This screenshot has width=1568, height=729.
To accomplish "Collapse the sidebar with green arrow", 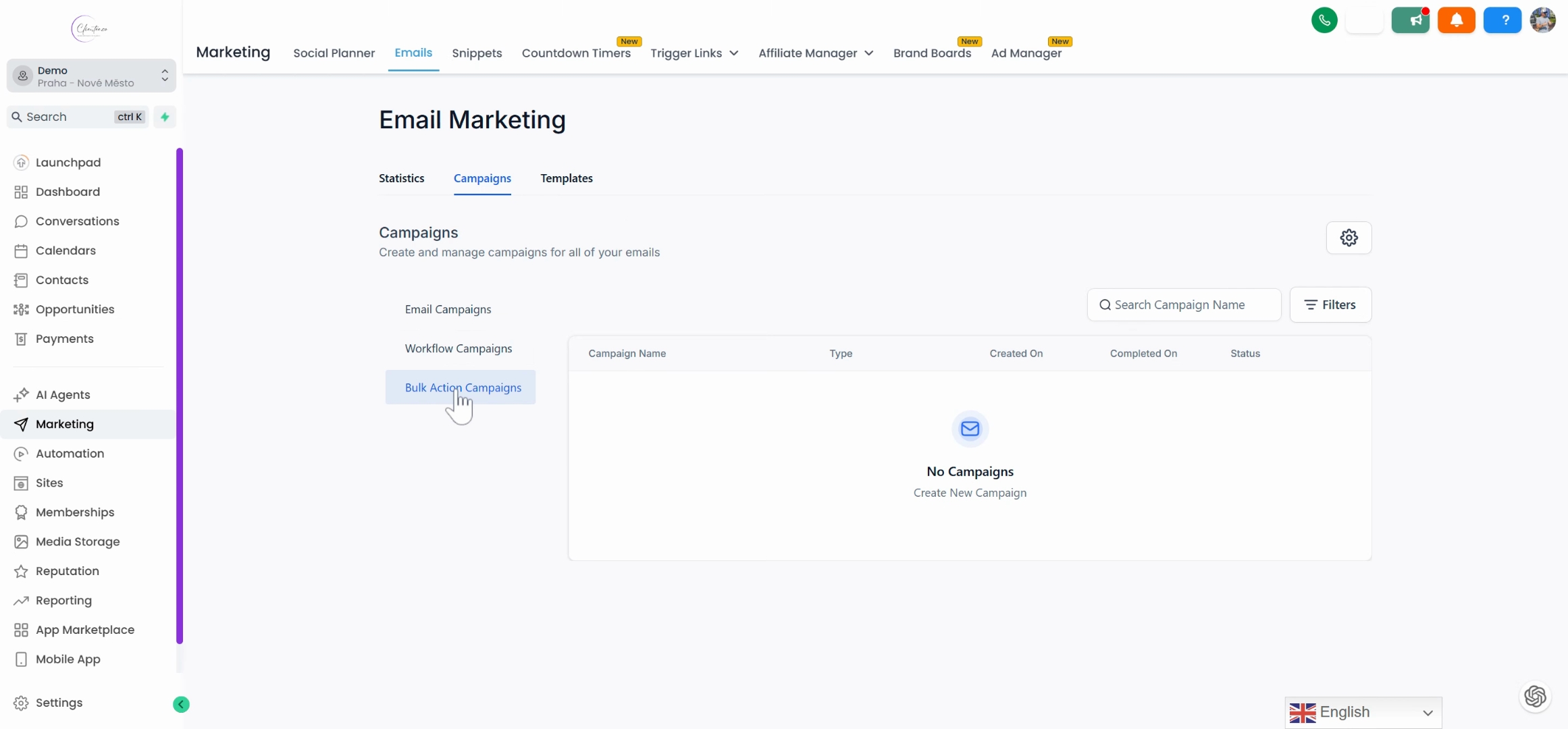I will click(x=181, y=704).
